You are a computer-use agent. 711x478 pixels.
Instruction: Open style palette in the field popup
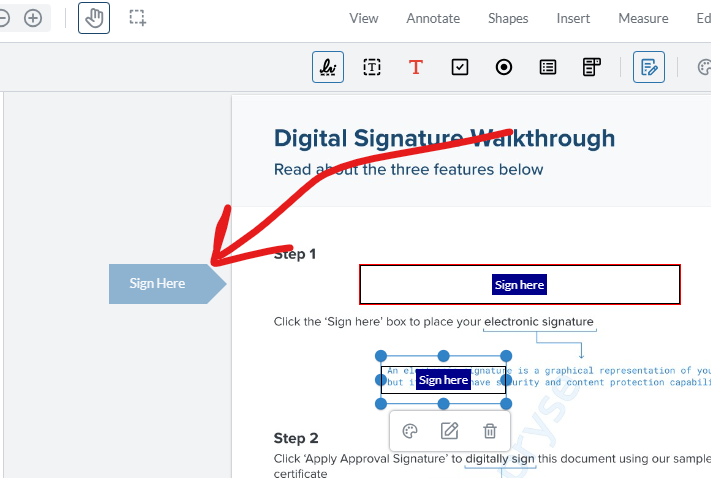click(410, 431)
